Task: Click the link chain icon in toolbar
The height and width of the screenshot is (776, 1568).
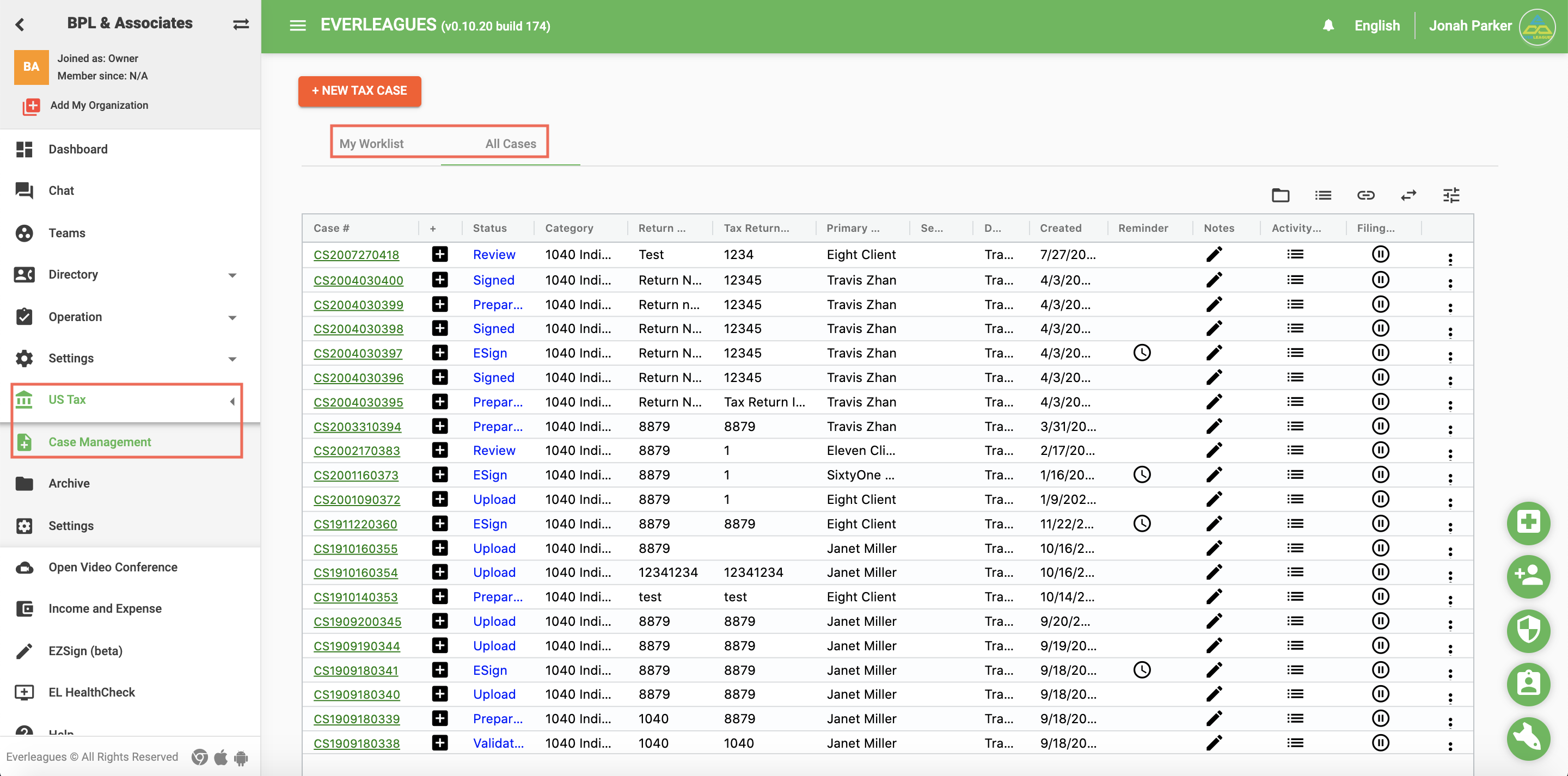Action: (x=1365, y=195)
